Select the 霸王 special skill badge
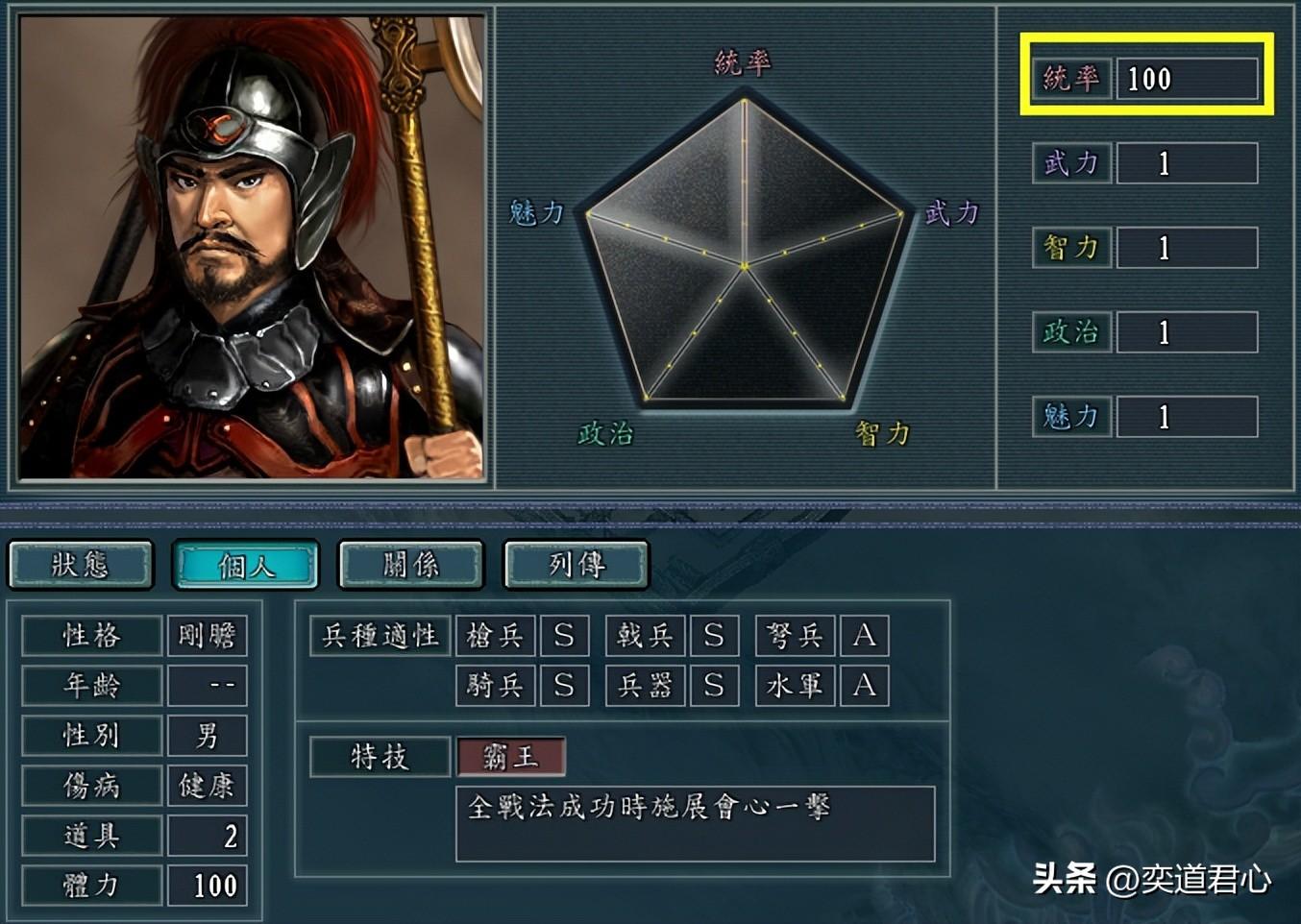The image size is (1301, 924). [510, 757]
